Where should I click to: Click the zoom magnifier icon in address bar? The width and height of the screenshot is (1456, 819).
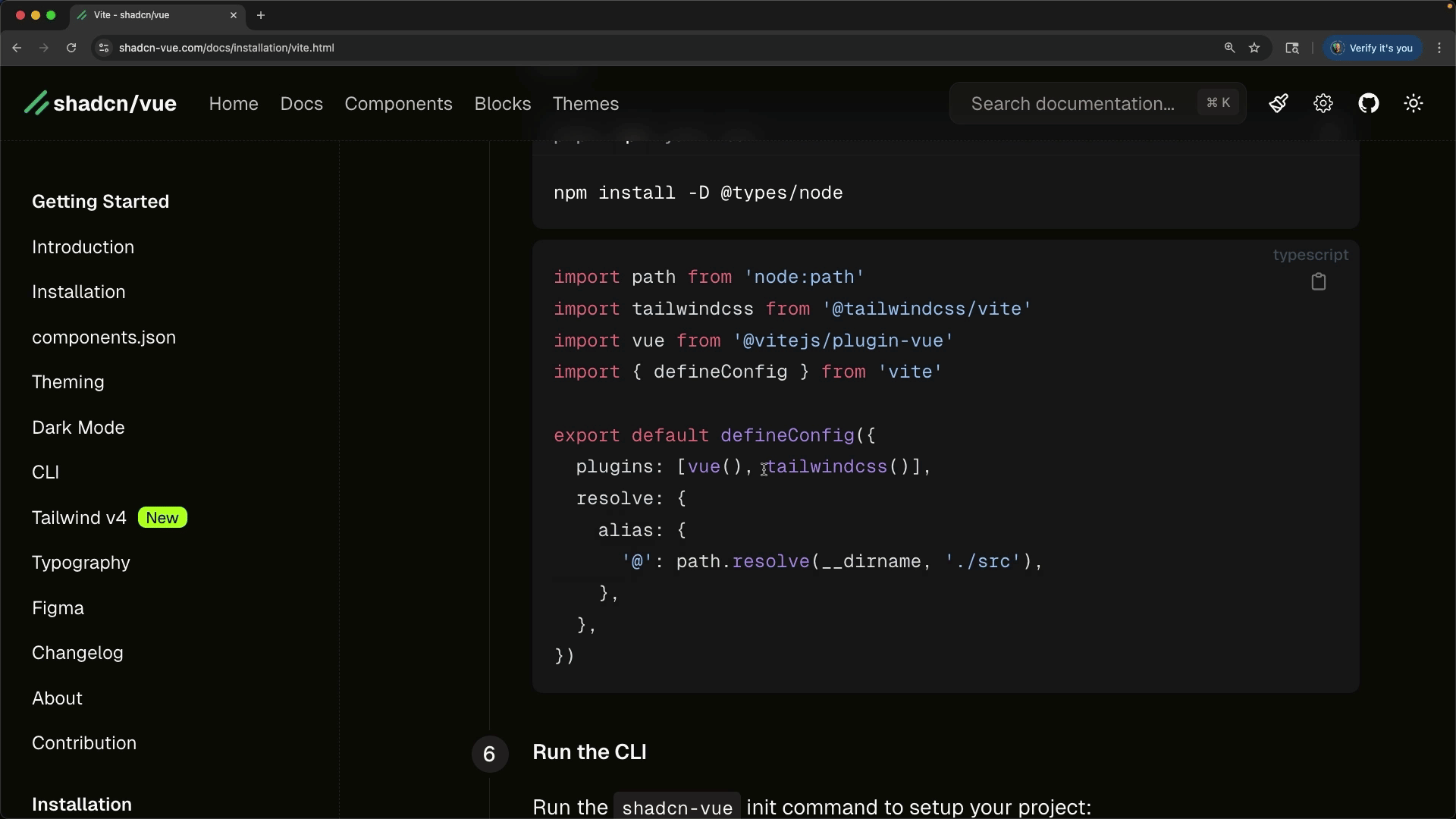(1229, 48)
